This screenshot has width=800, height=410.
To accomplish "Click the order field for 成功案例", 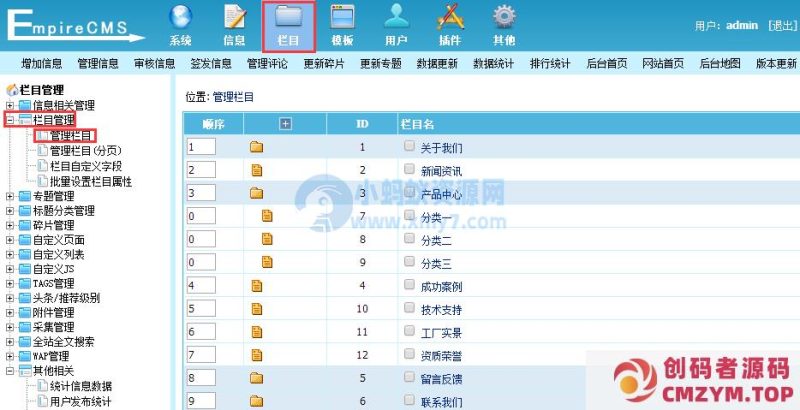I will point(201,285).
